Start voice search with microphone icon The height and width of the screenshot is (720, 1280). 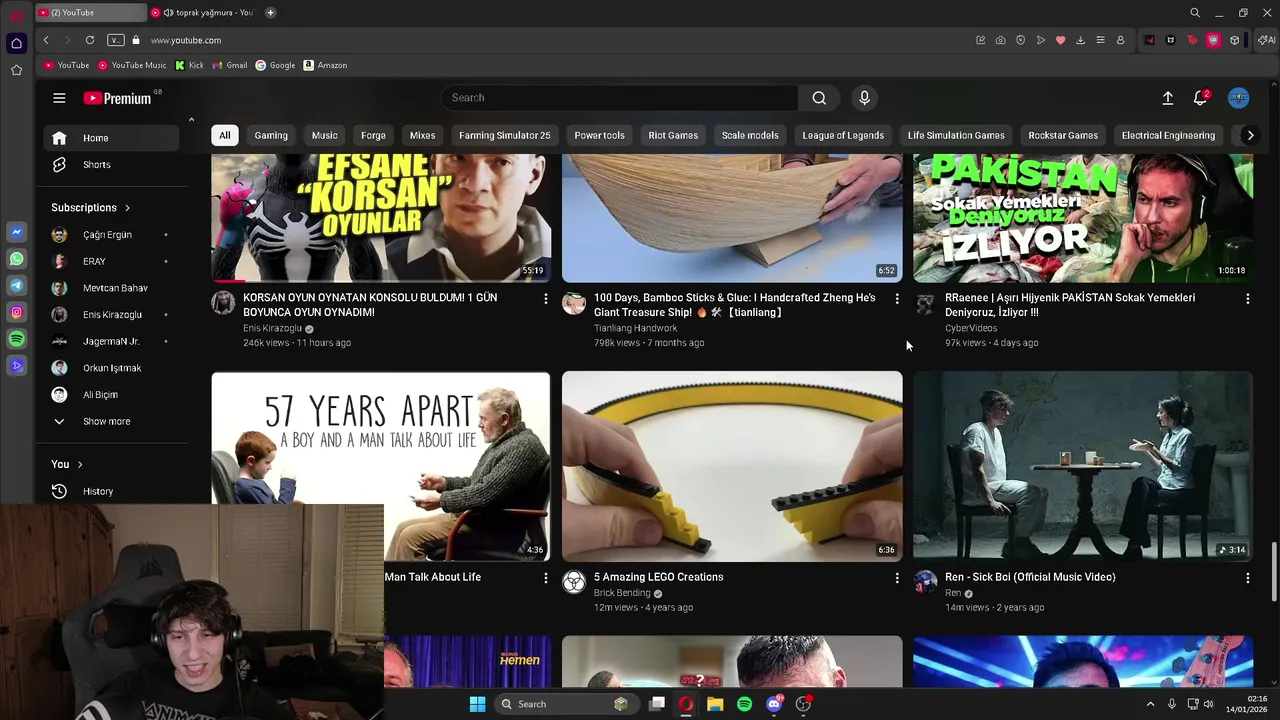click(x=865, y=98)
